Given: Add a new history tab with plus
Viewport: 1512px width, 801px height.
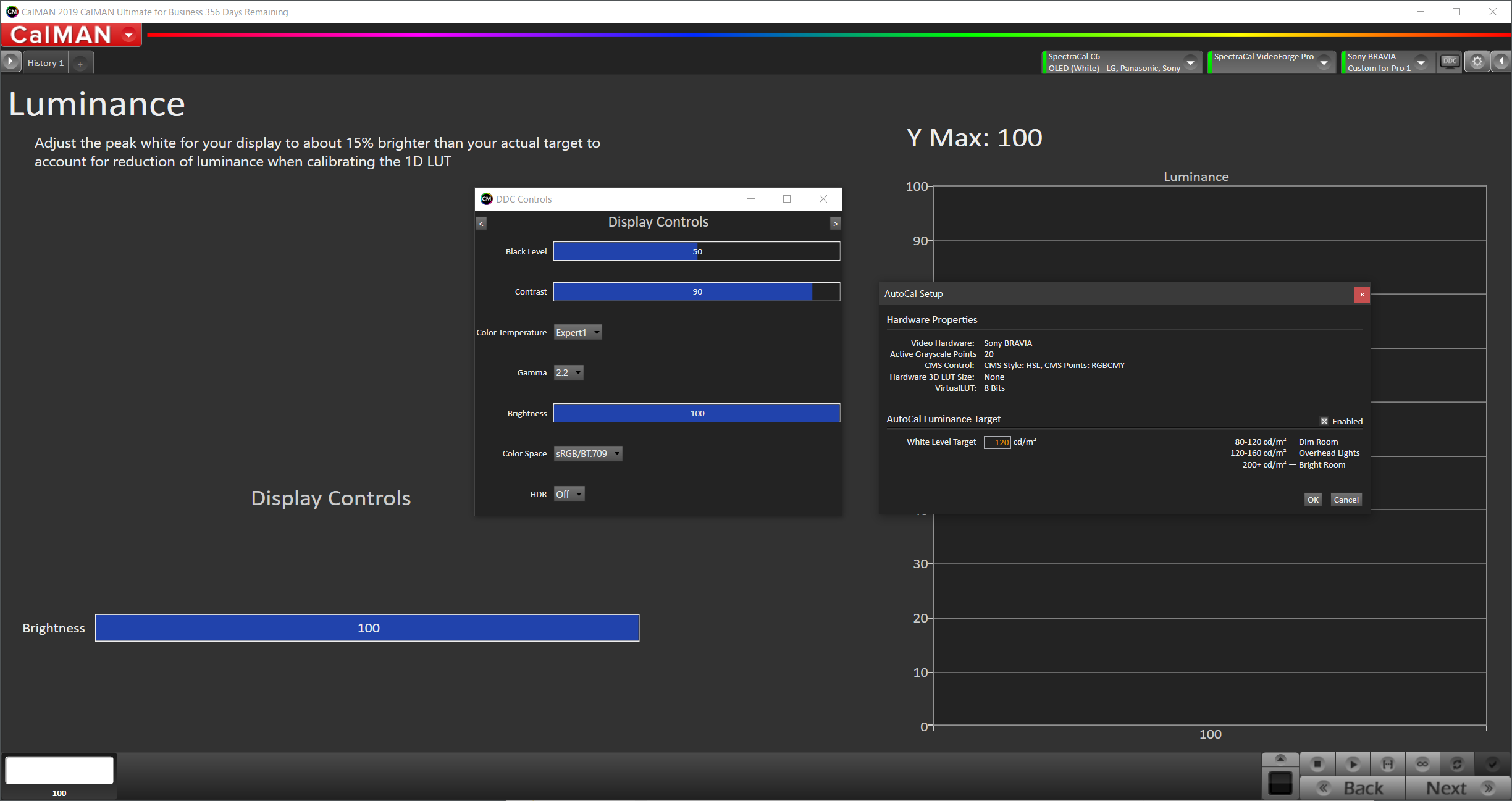Looking at the screenshot, I should tap(80, 64).
